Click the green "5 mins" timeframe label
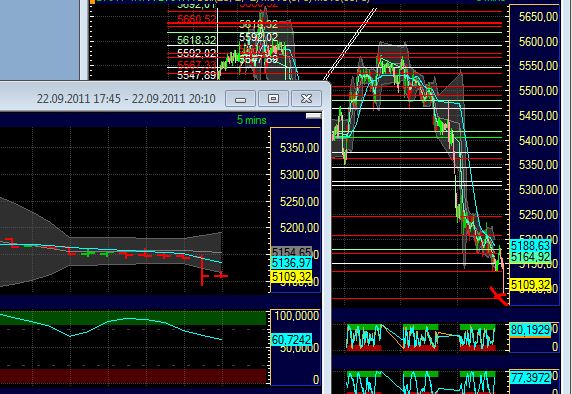The height and width of the screenshot is (394, 572). point(252,120)
